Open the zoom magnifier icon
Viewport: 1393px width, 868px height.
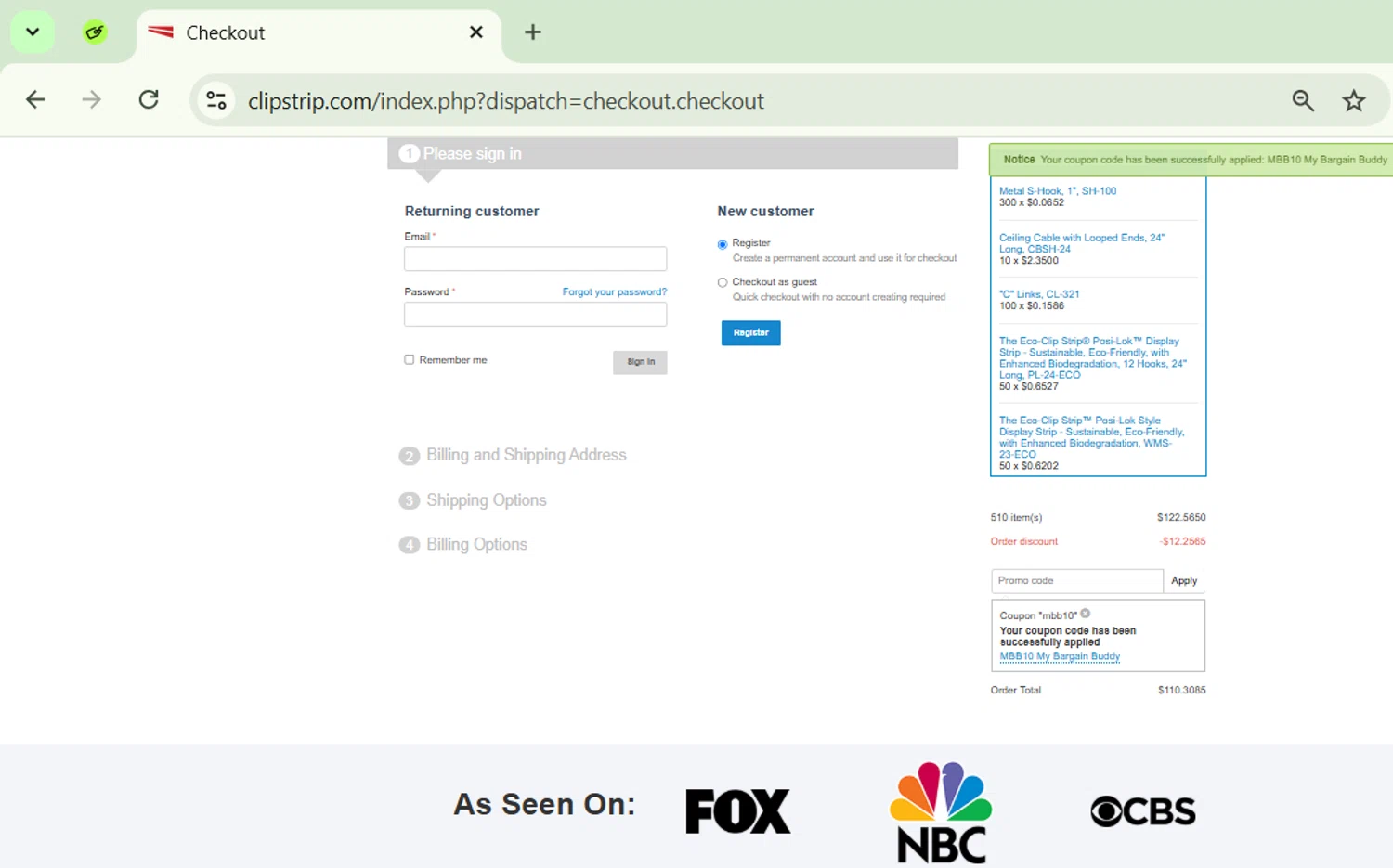click(1303, 100)
